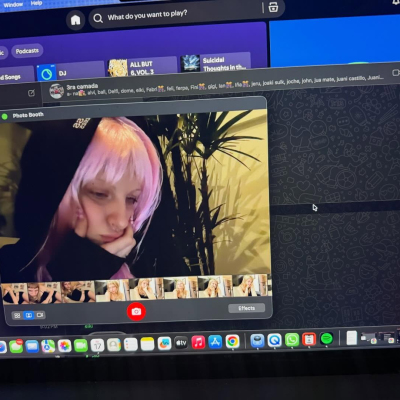Open Spotify from the dock
This screenshot has height=400, width=400.
[327, 339]
